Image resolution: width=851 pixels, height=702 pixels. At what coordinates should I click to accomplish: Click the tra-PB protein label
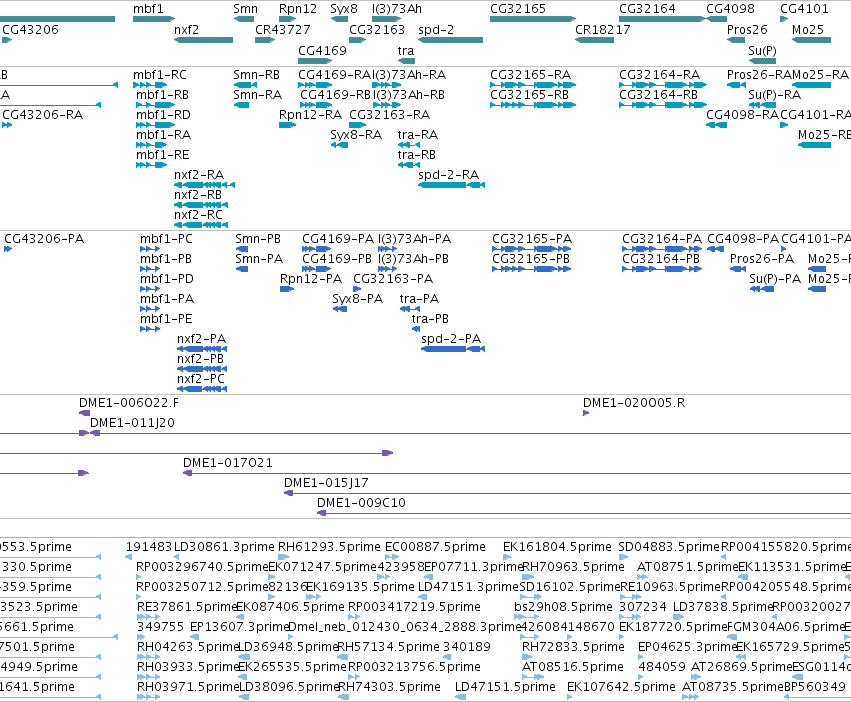430,319
